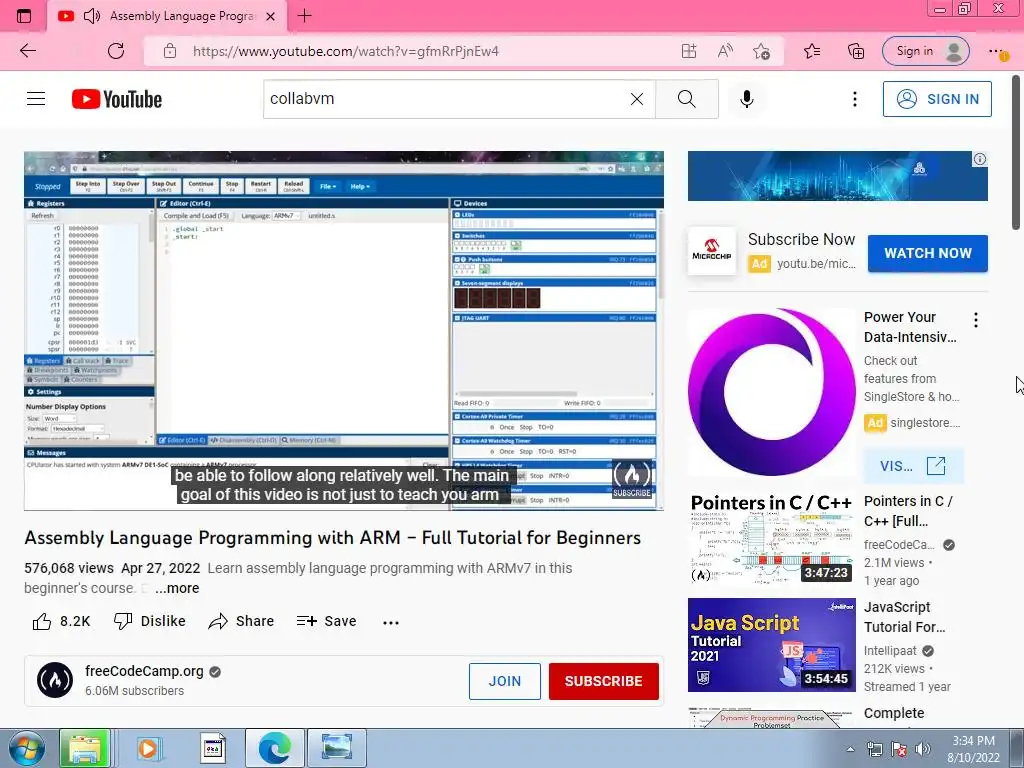Image resolution: width=1024 pixels, height=768 pixels.
Task: Refresh the page in Edge
Action: pos(116,51)
